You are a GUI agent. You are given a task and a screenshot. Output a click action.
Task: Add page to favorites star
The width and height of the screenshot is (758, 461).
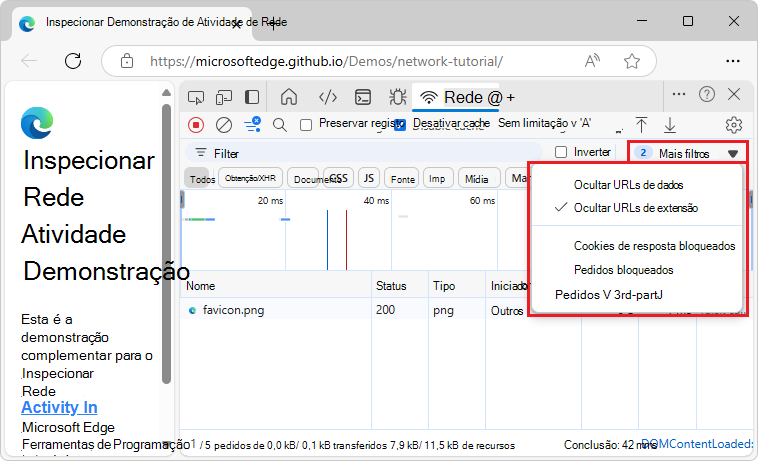tap(632, 61)
